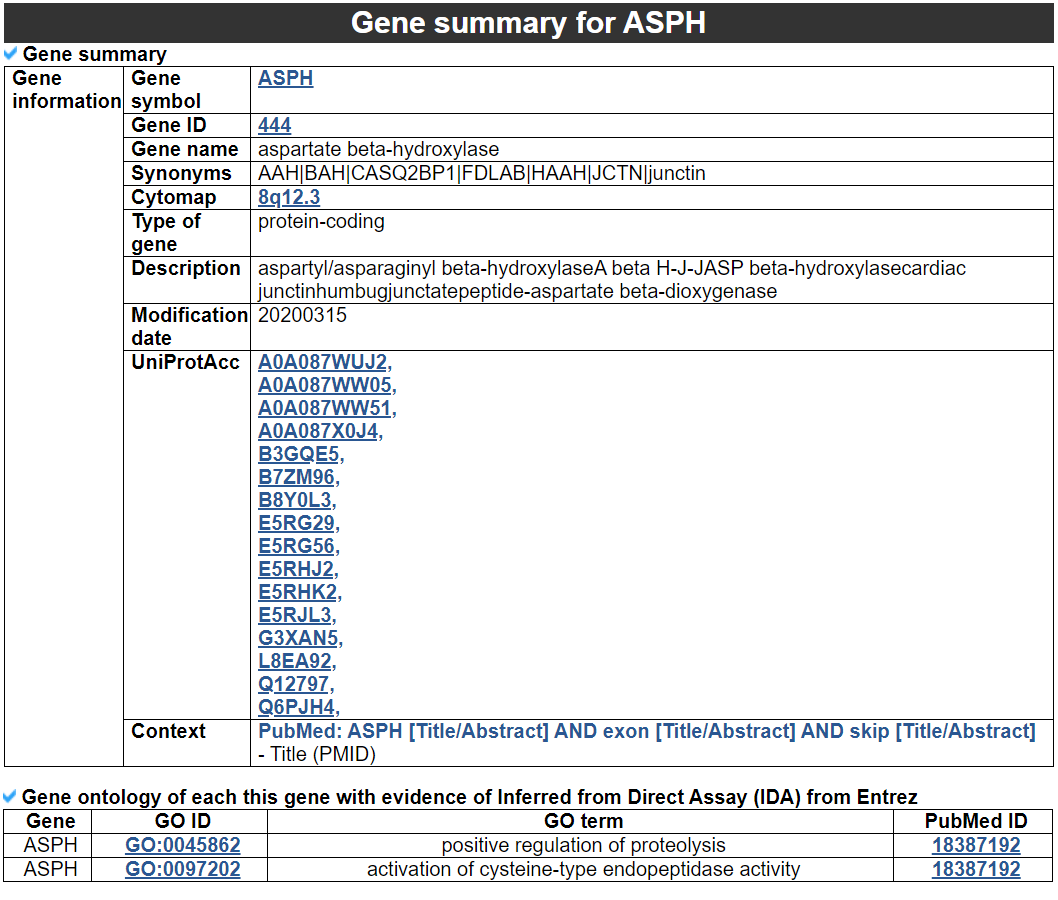The height and width of the screenshot is (900, 1058).
Task: Open PubMed ID for positive regulation of proteolysis
Action: [975, 845]
